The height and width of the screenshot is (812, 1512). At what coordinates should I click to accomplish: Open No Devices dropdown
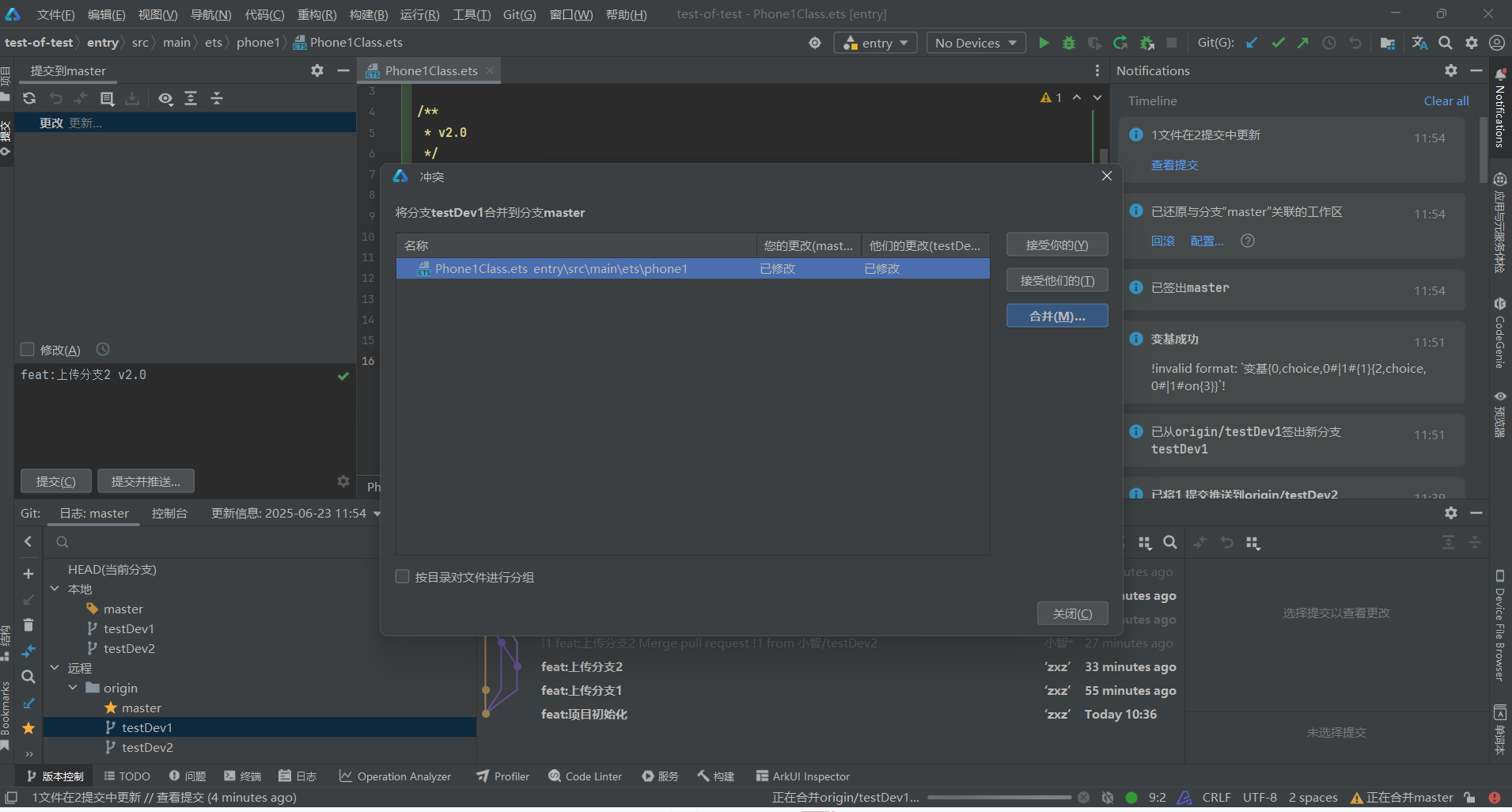[976, 43]
